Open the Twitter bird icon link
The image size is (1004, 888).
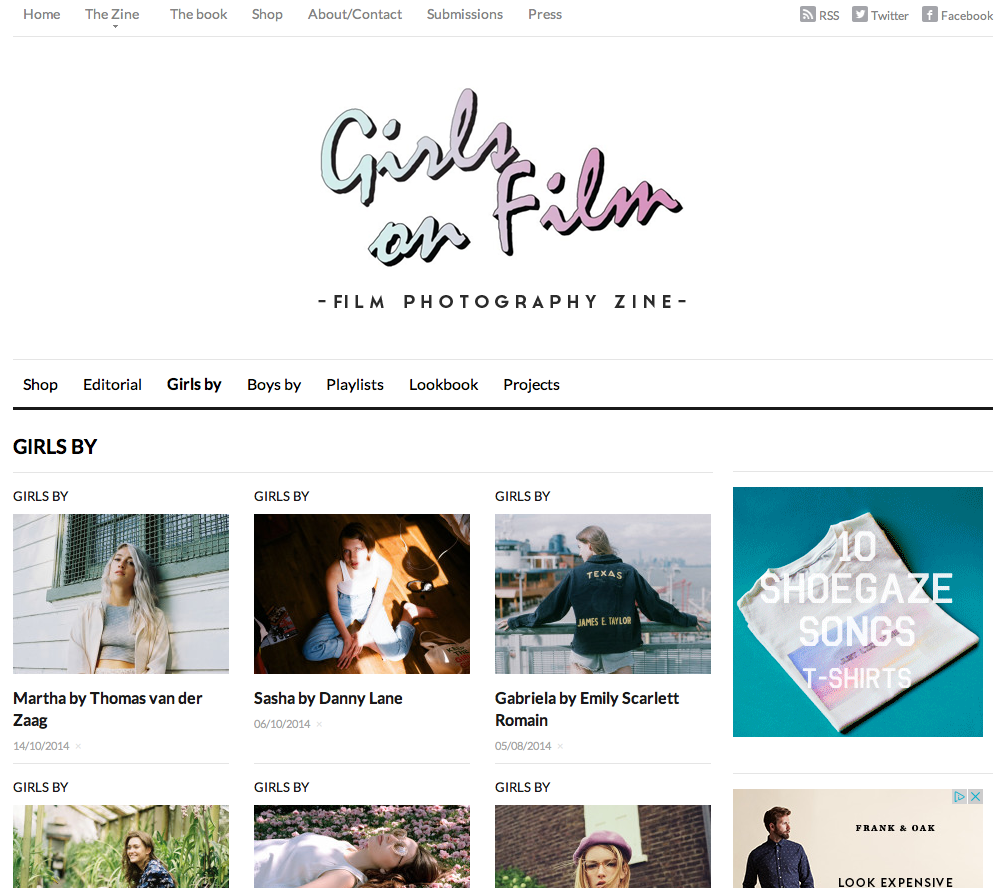859,15
